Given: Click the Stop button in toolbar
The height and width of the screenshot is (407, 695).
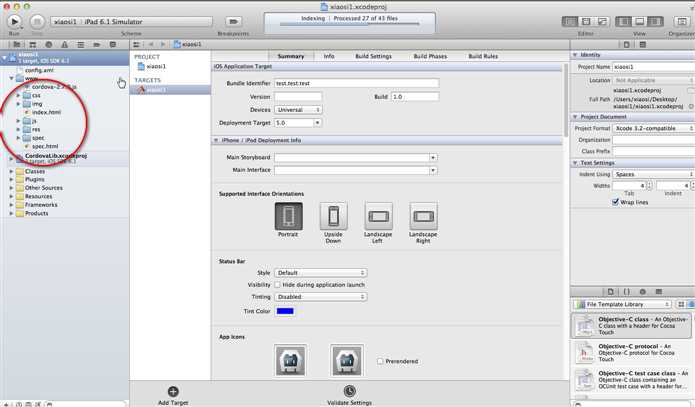Looking at the screenshot, I should click(37, 21).
